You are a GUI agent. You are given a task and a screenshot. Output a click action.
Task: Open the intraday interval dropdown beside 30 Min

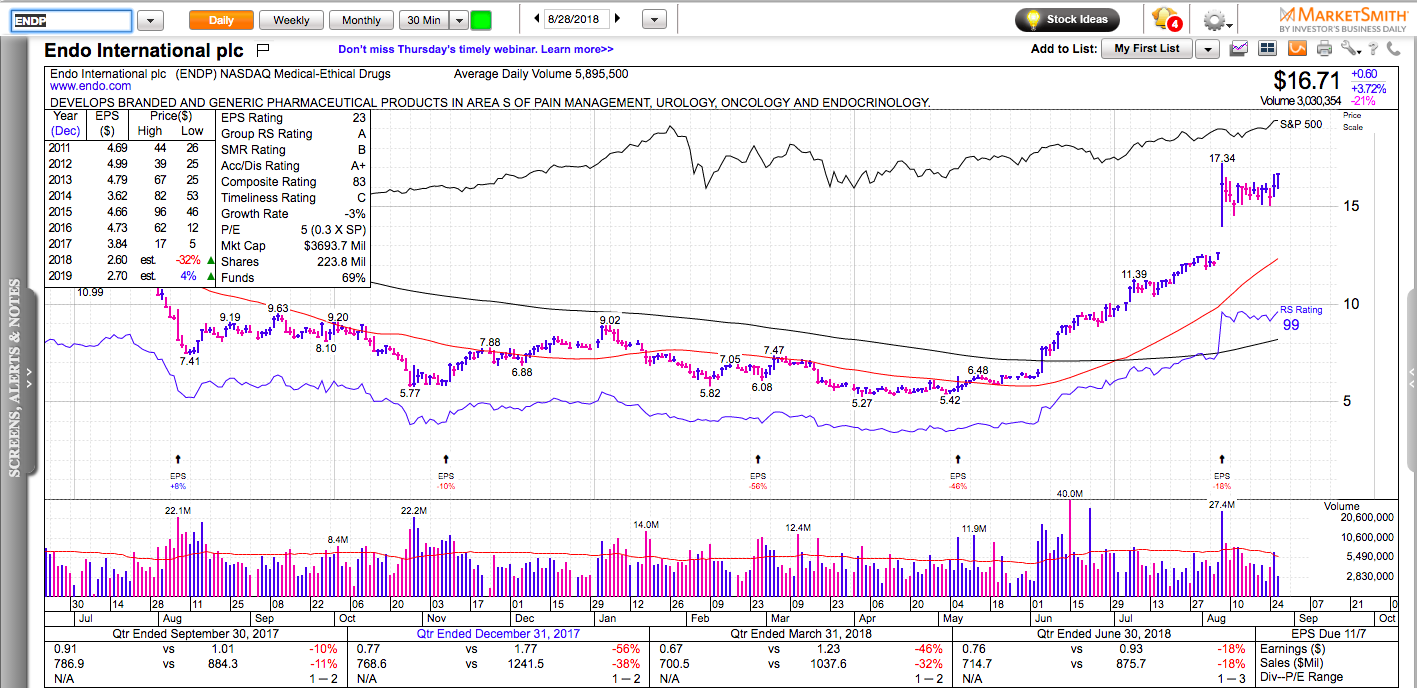[458, 20]
